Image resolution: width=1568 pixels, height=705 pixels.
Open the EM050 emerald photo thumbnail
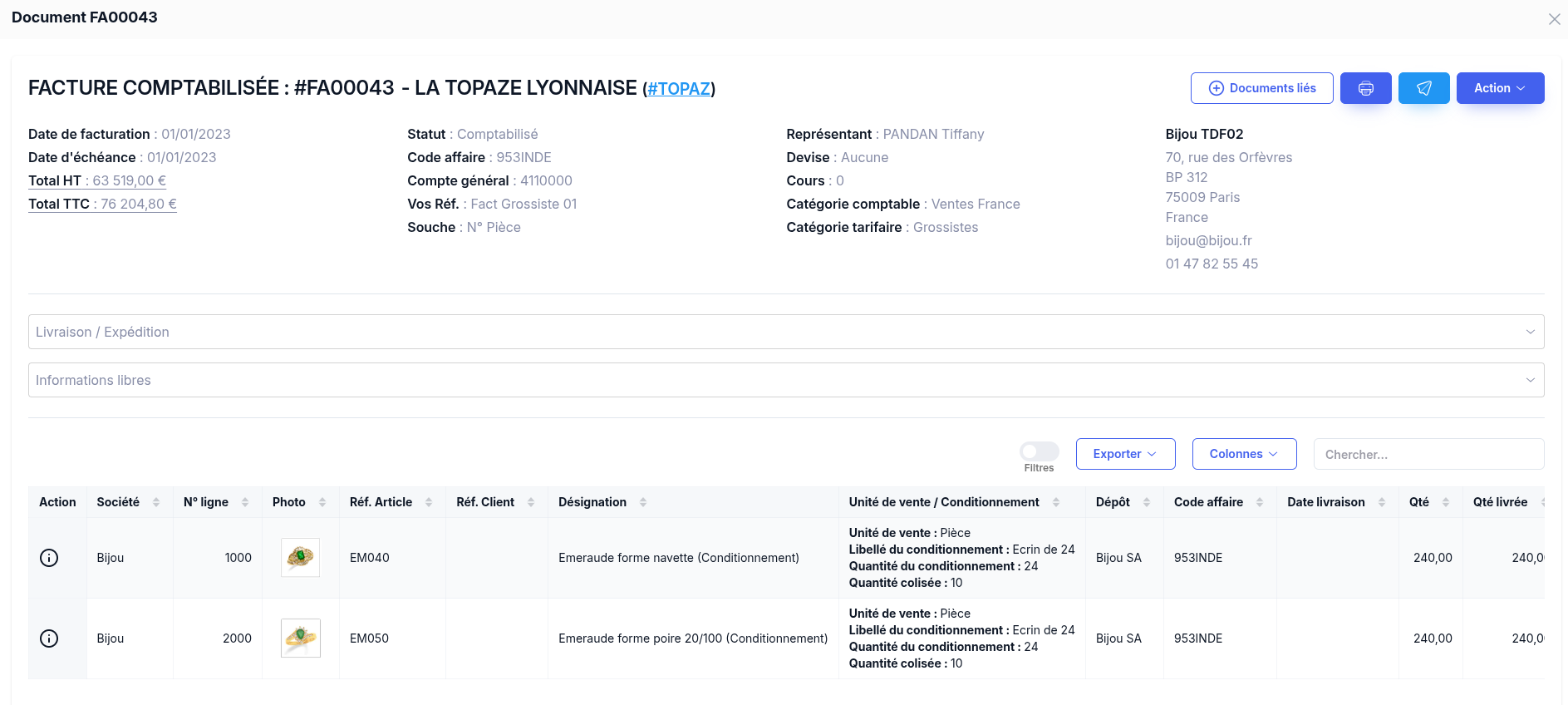(300, 638)
